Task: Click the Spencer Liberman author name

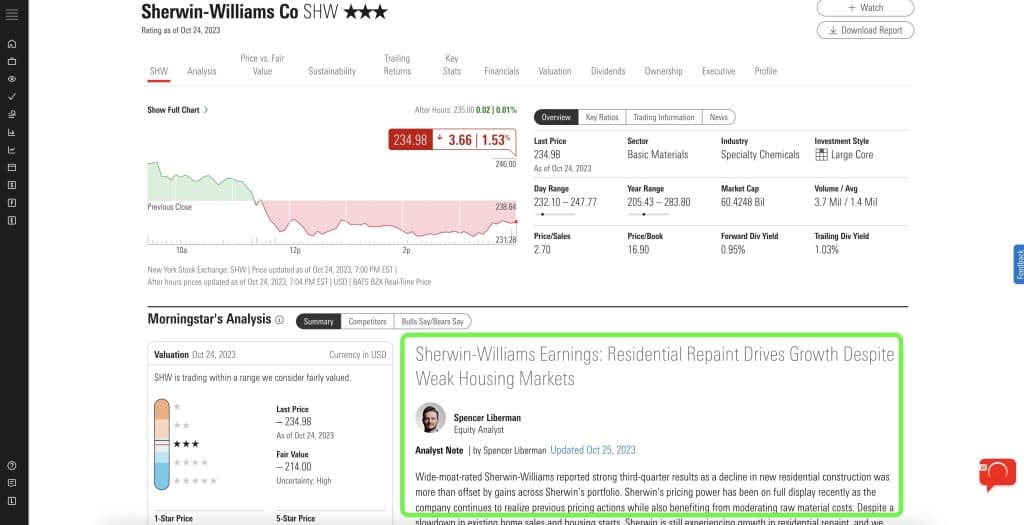Action: [487, 418]
